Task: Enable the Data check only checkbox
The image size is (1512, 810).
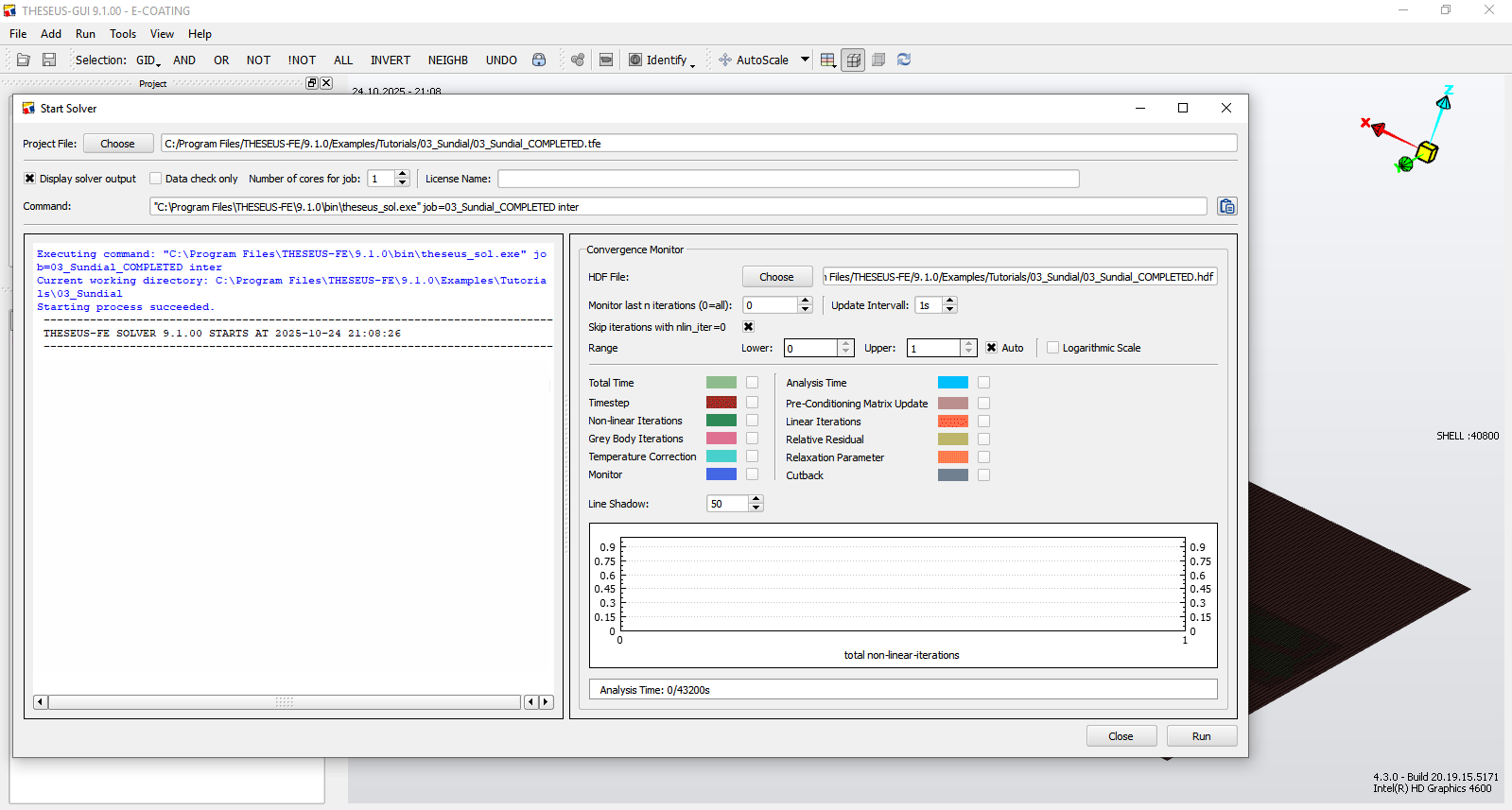Action: pyautogui.click(x=156, y=179)
